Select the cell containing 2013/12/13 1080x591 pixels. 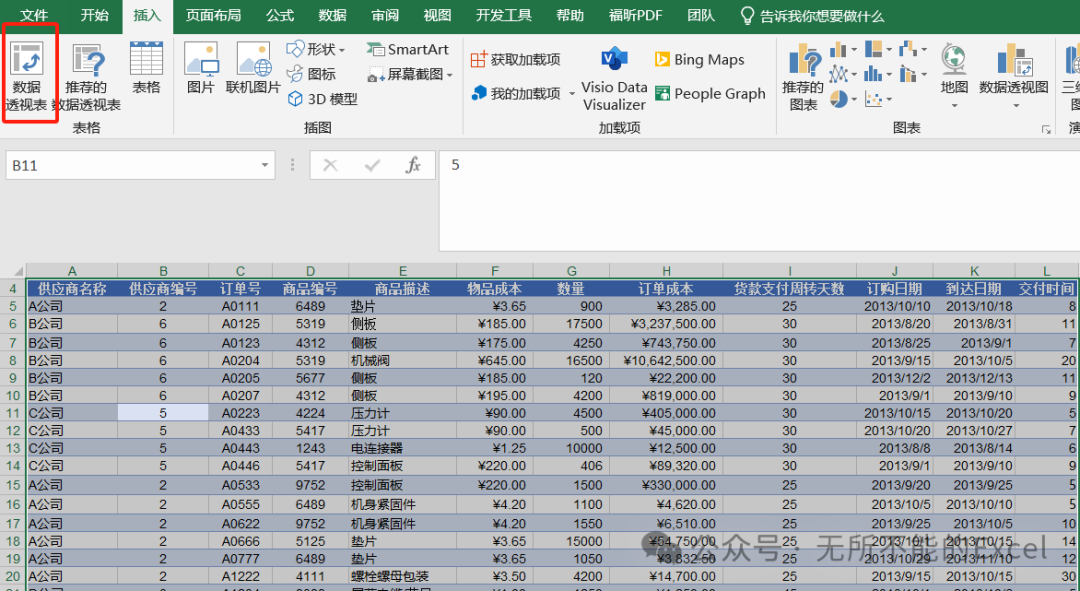click(x=974, y=378)
